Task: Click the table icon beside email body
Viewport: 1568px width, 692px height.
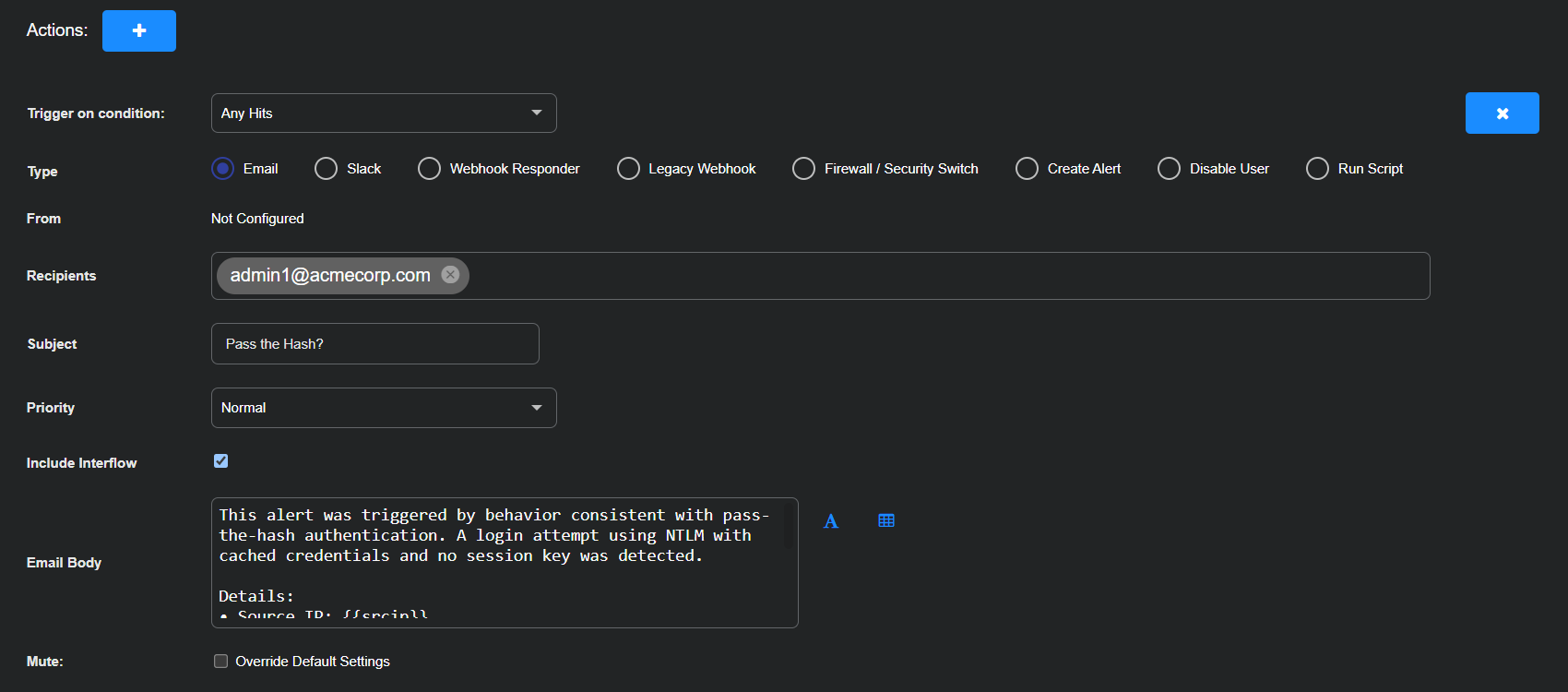Action: point(886,521)
